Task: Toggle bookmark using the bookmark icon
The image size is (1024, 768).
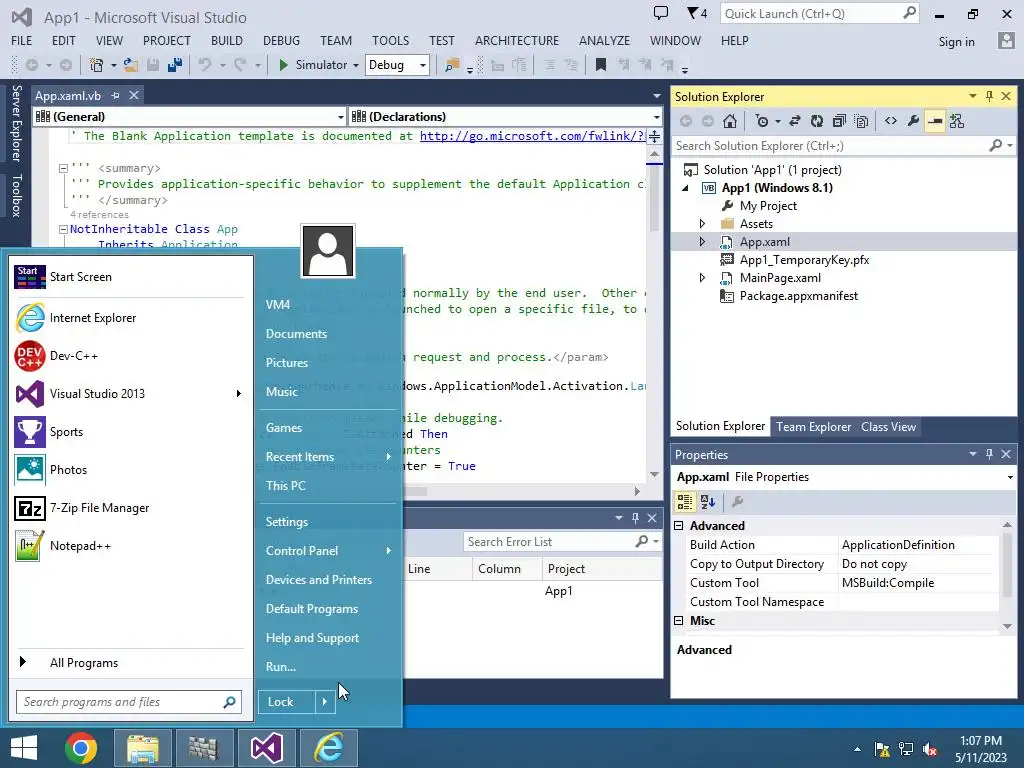Action: pyautogui.click(x=601, y=65)
